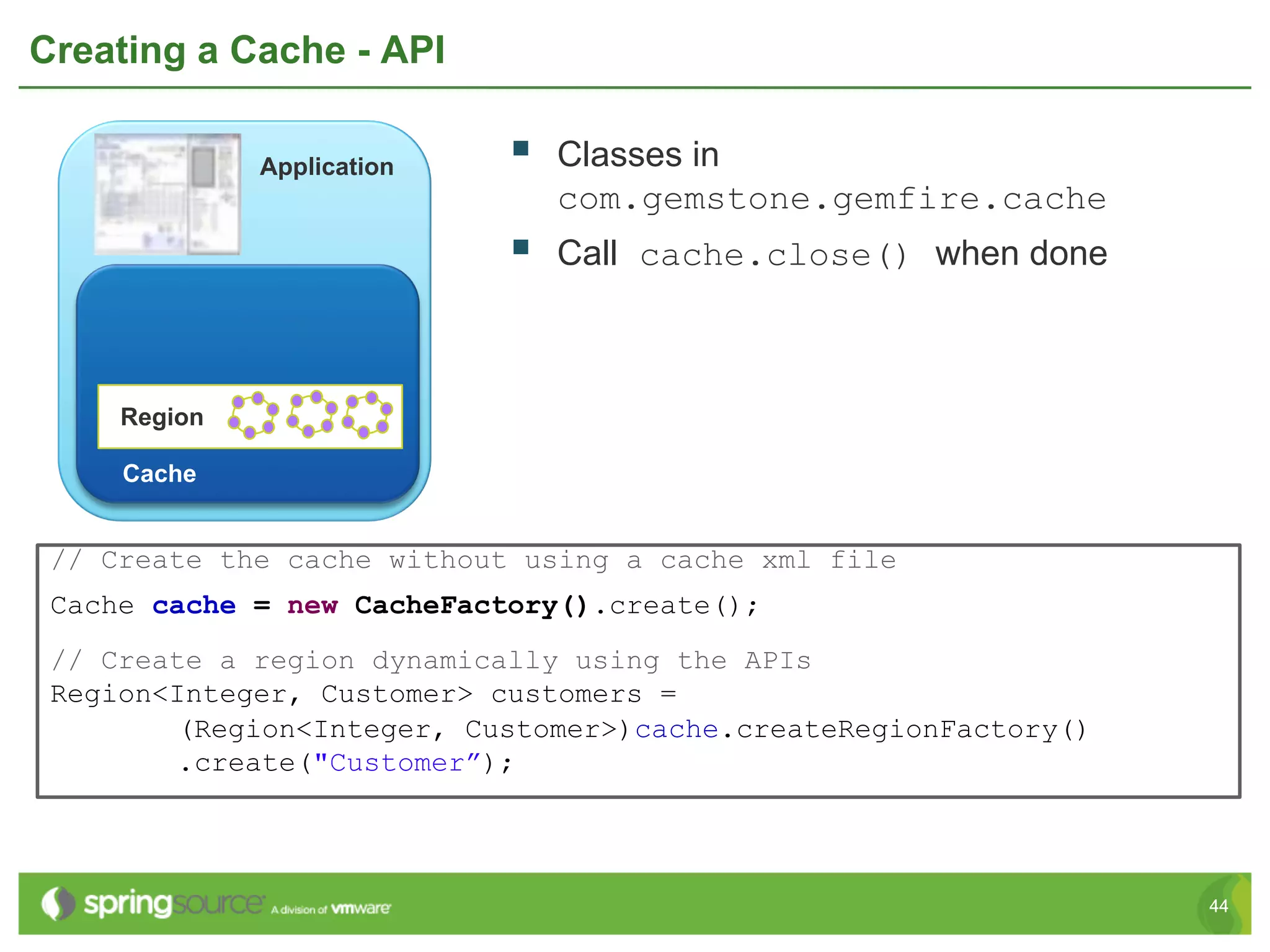Click the square bullet beside "Classes in"
This screenshot has height=952, width=1270.
[521, 148]
